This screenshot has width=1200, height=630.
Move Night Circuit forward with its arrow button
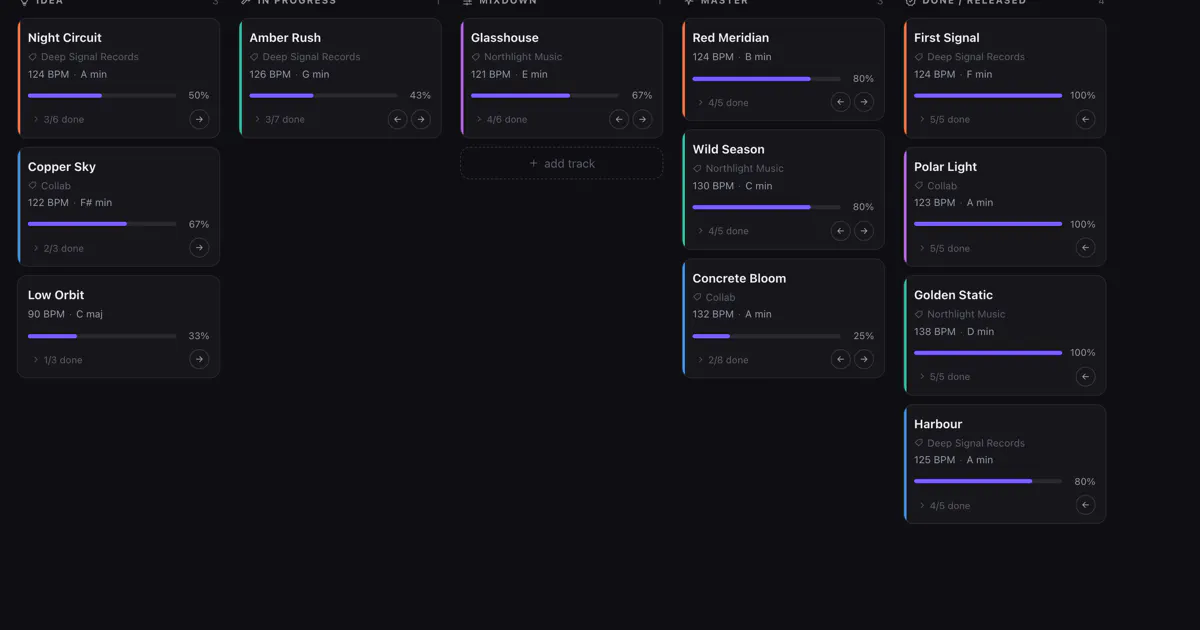click(x=199, y=119)
